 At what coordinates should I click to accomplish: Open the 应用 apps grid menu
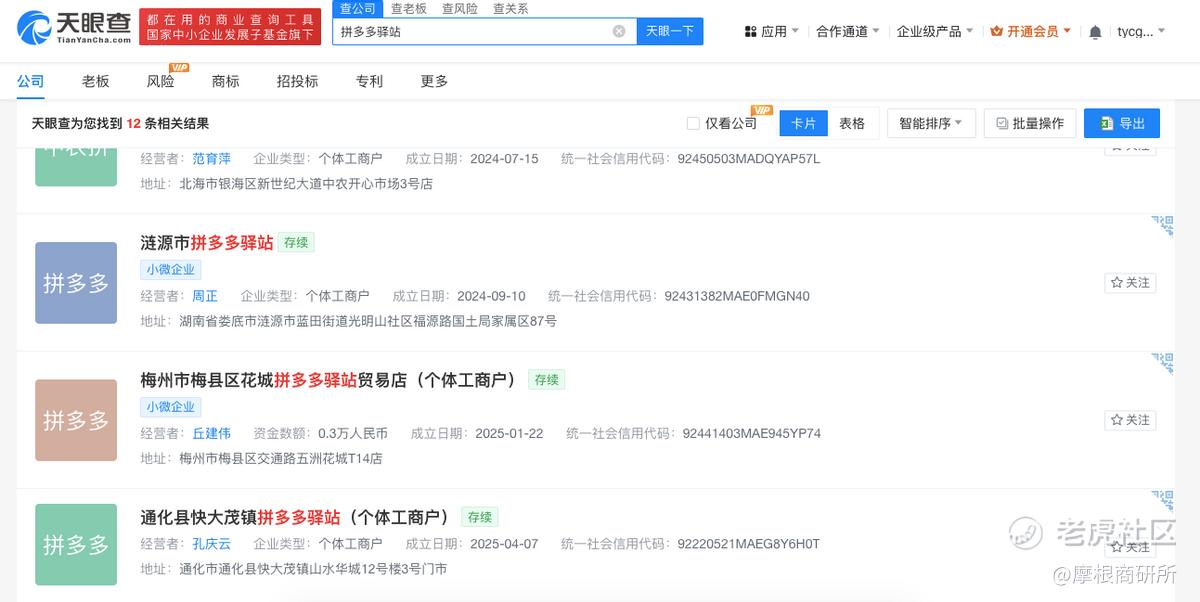771,31
